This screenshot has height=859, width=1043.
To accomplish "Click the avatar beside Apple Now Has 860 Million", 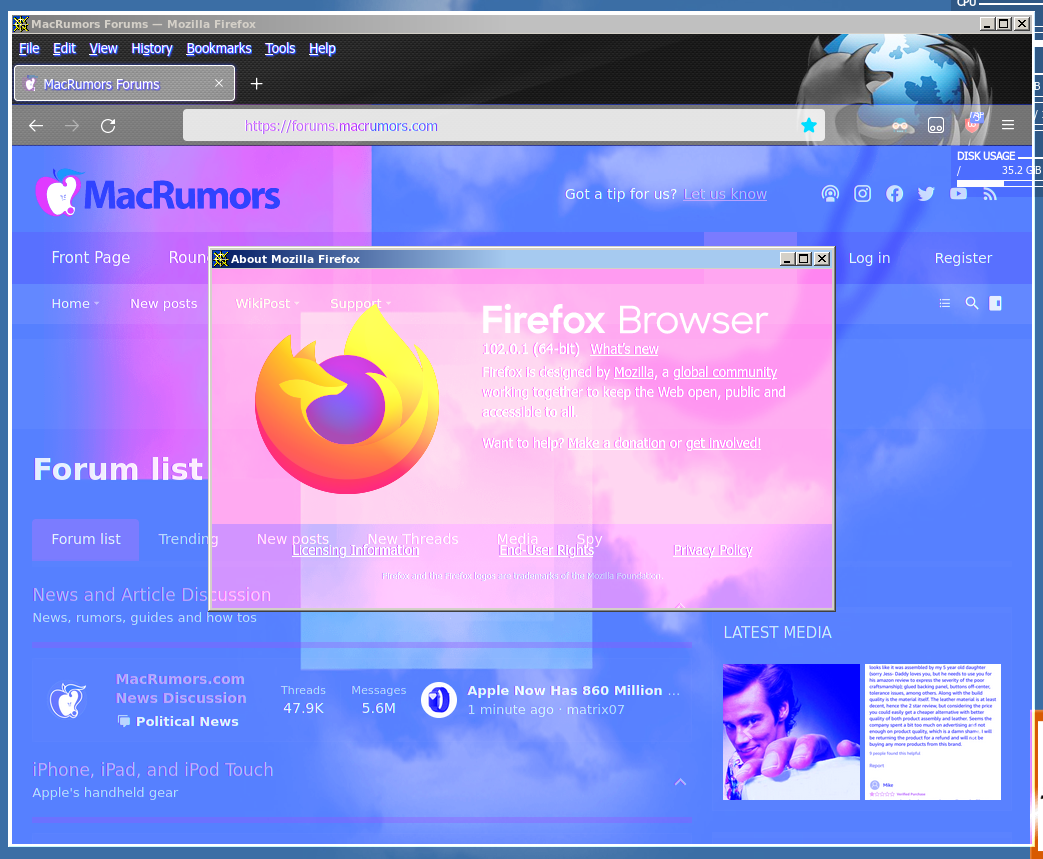I will (x=438, y=700).
